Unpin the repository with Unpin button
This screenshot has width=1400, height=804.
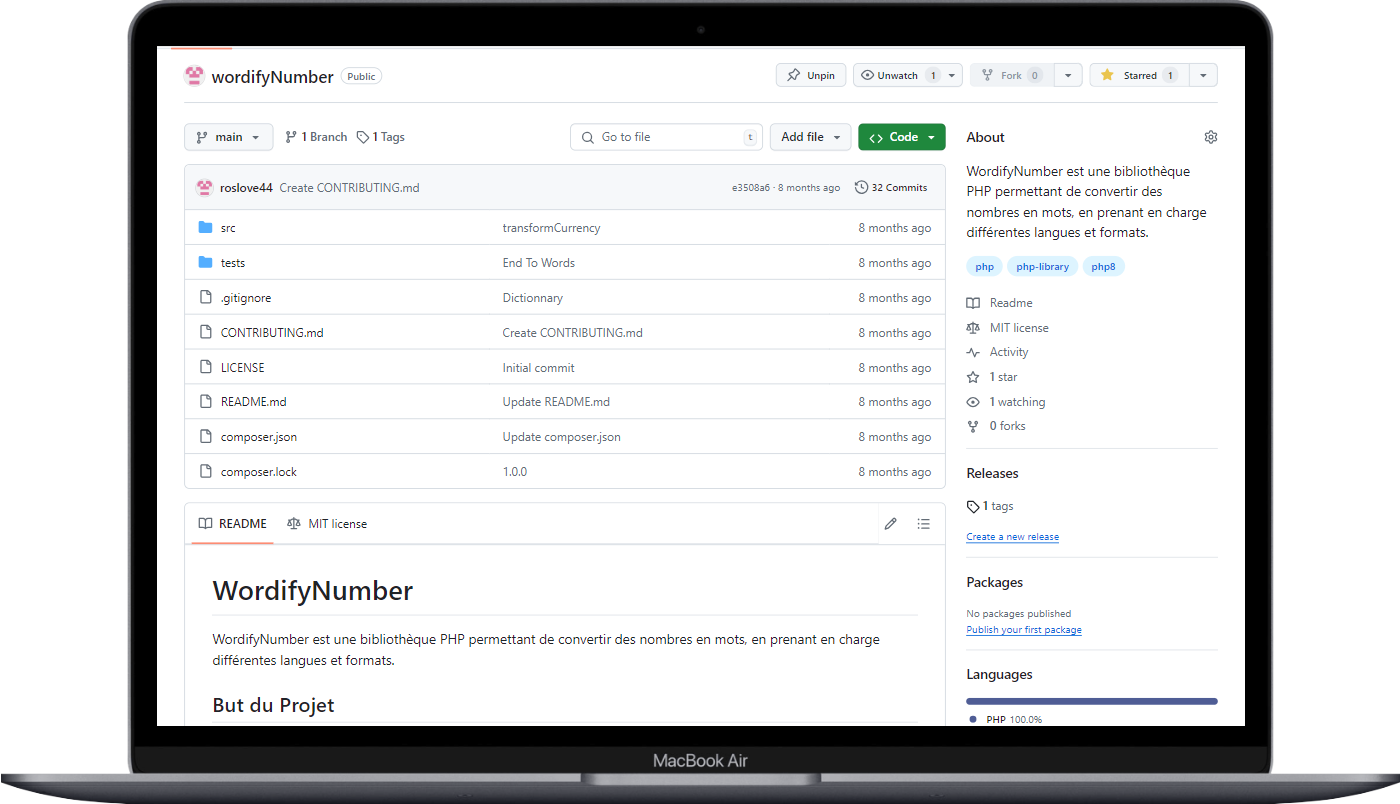click(x=811, y=75)
